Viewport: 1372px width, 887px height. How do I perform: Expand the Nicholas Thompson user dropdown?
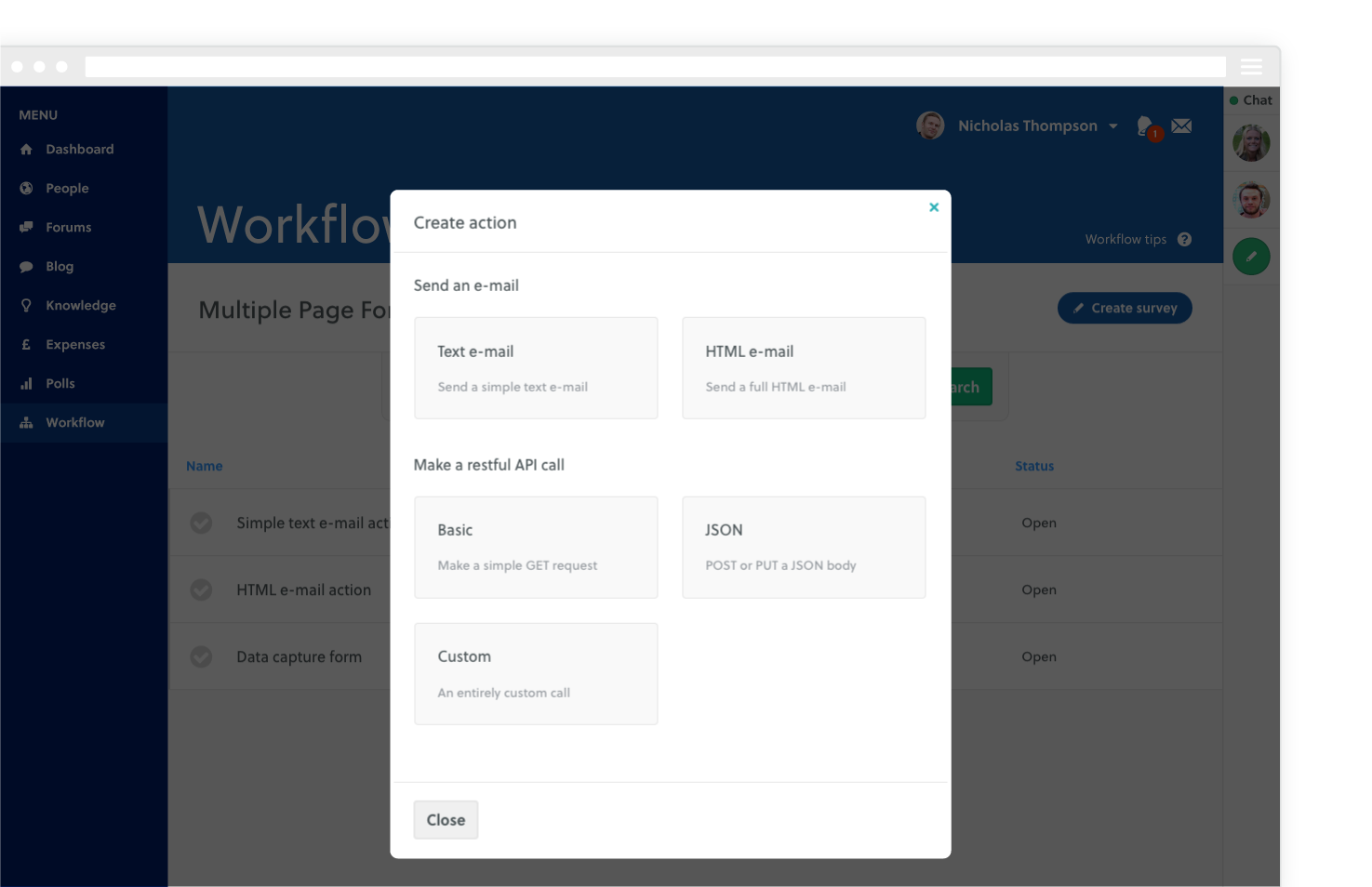(1112, 126)
